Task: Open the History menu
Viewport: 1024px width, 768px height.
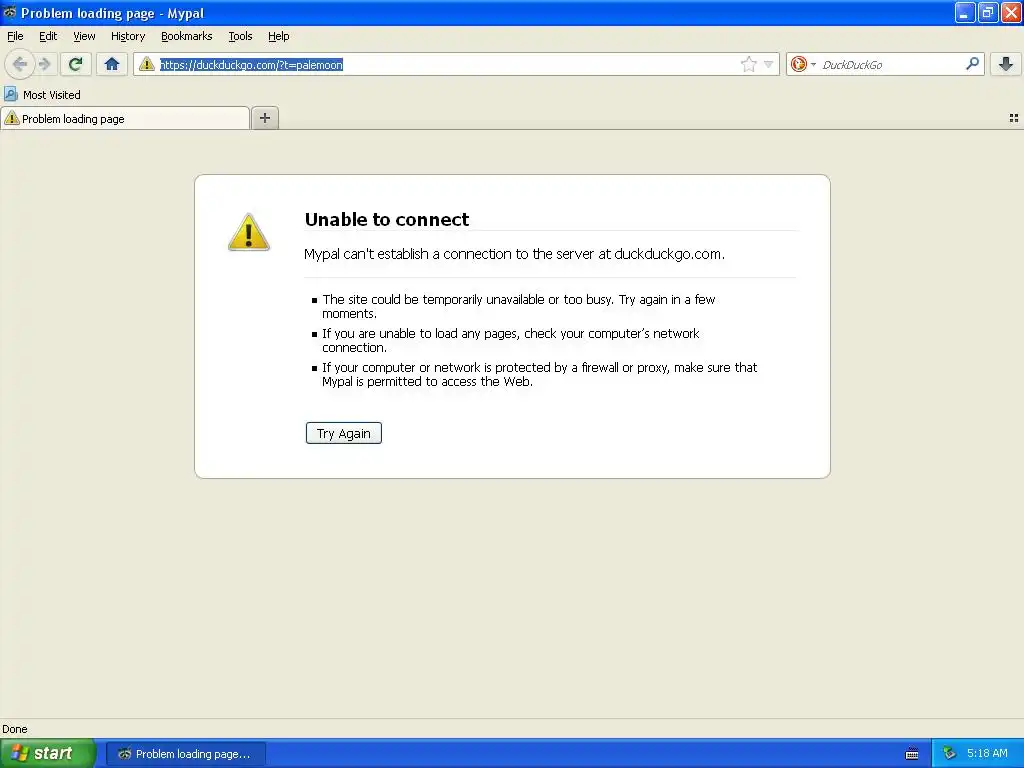Action: click(128, 36)
